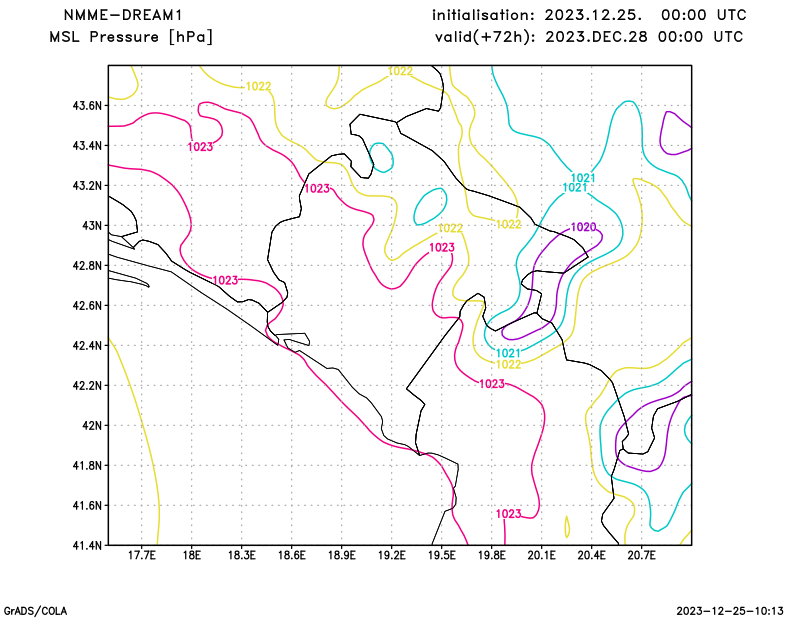Select the 18.6E longitude label
Image resolution: width=800 pixels, height=618 pixels.
(x=291, y=556)
